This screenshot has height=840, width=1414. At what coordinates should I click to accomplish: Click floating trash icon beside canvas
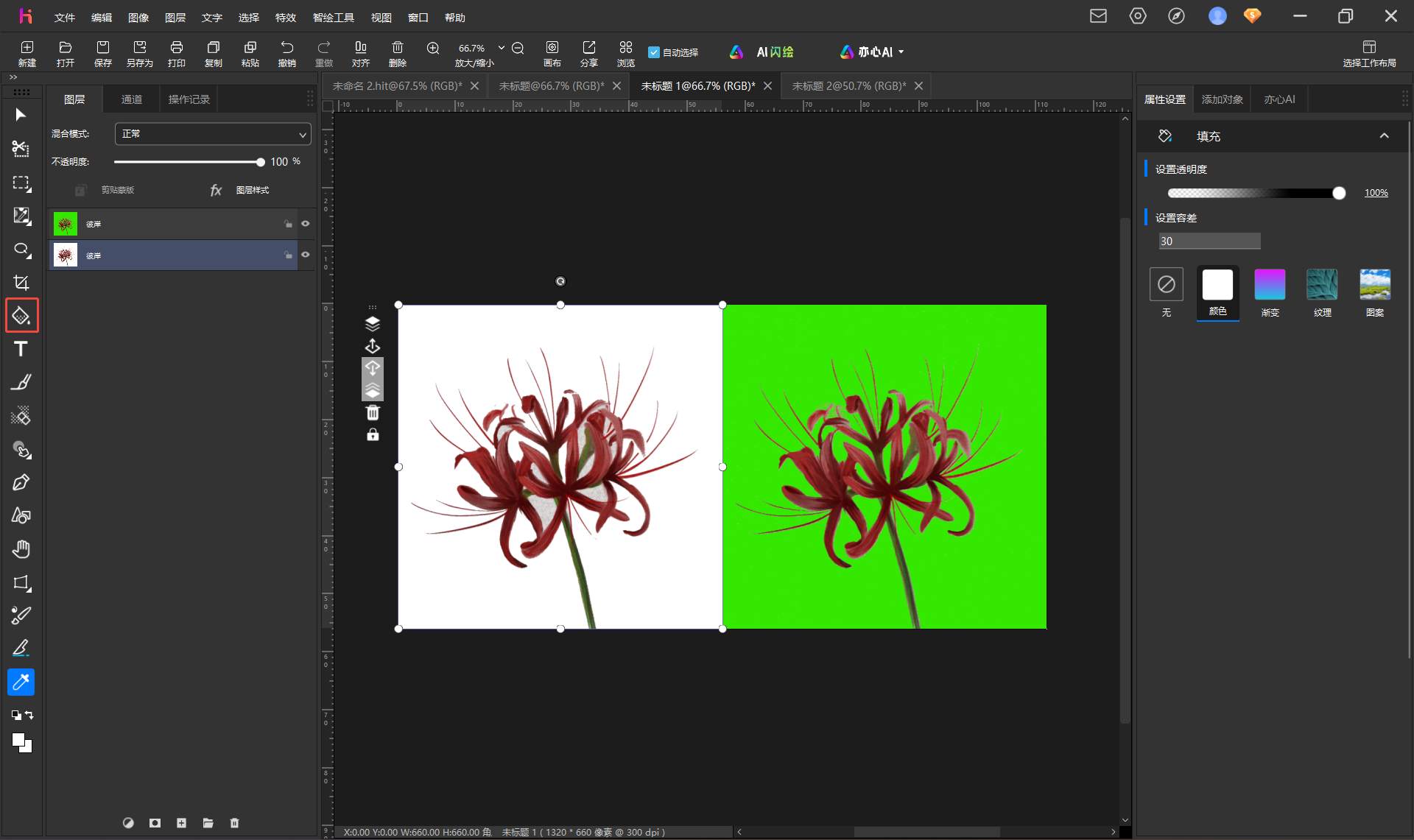coord(373,412)
